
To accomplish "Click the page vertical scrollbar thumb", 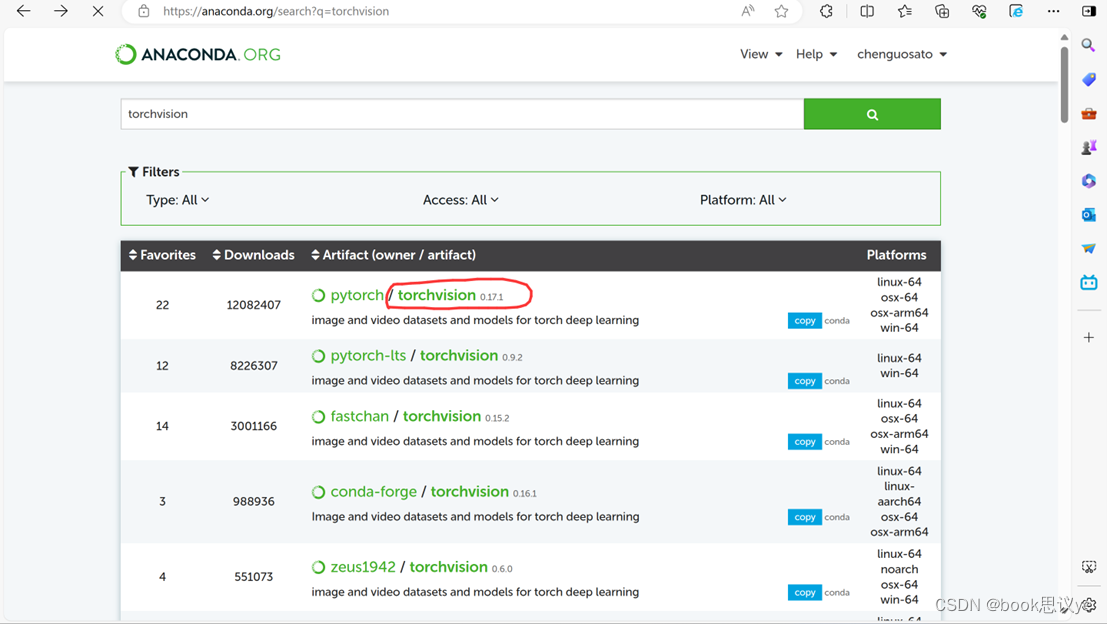I will (x=1064, y=85).
